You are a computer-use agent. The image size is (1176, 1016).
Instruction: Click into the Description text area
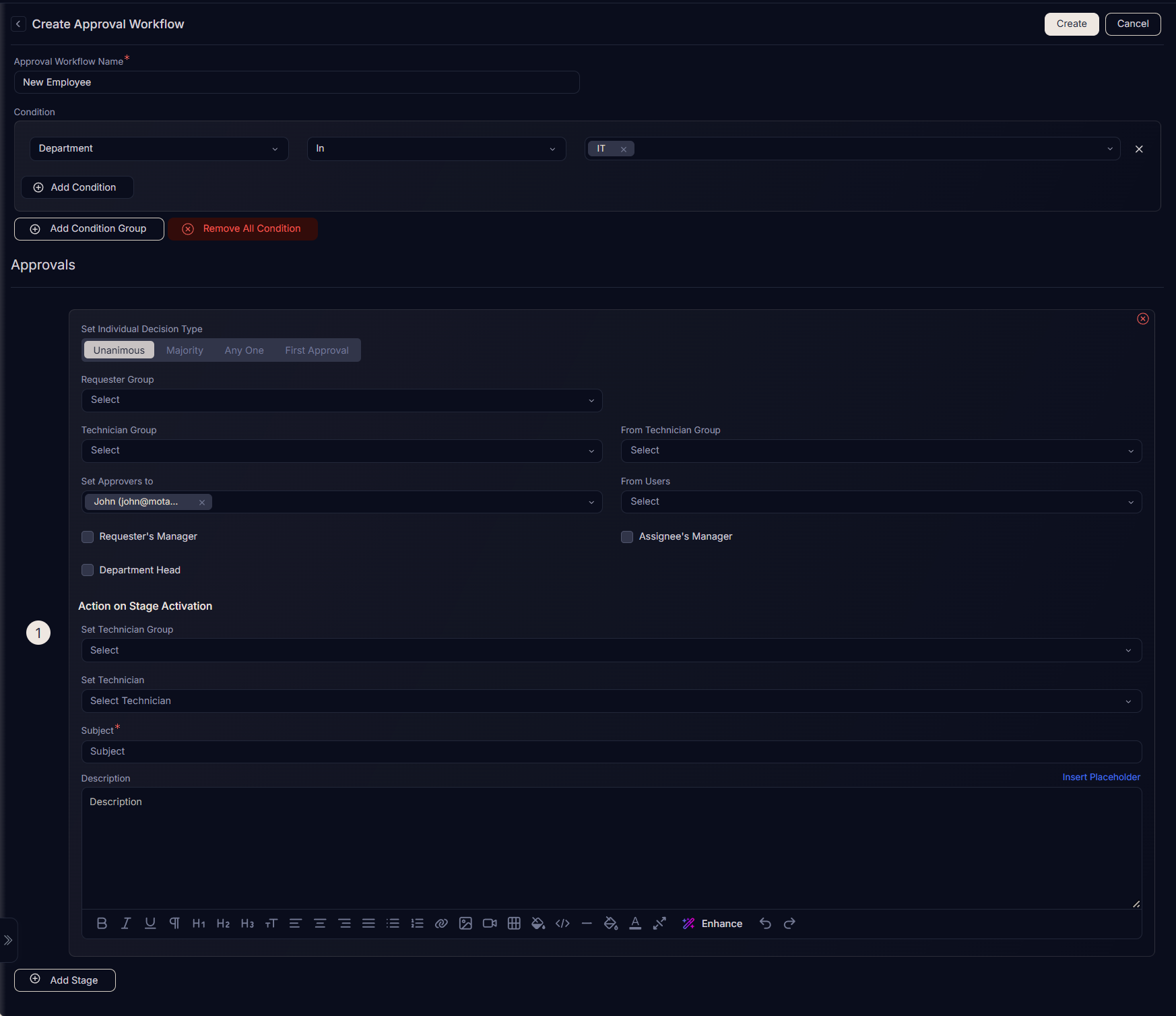point(612,849)
